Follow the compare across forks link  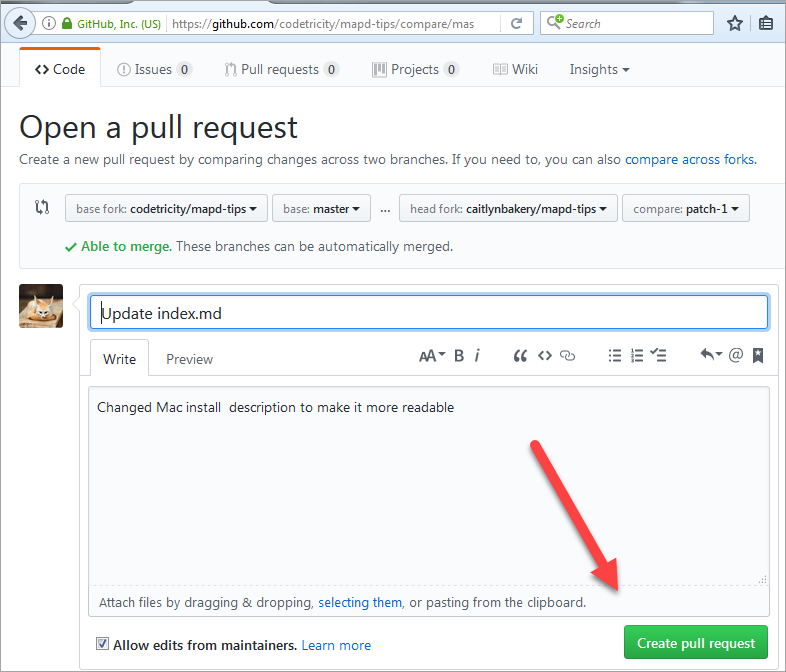(x=689, y=159)
